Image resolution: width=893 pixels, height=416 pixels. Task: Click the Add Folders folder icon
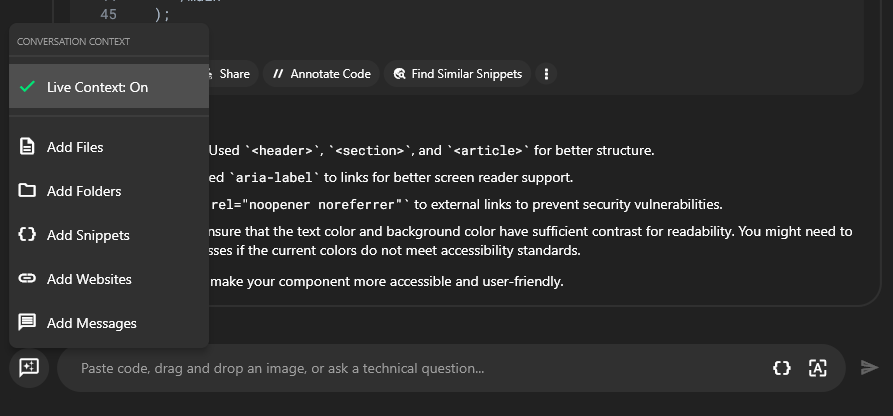[x=27, y=190]
